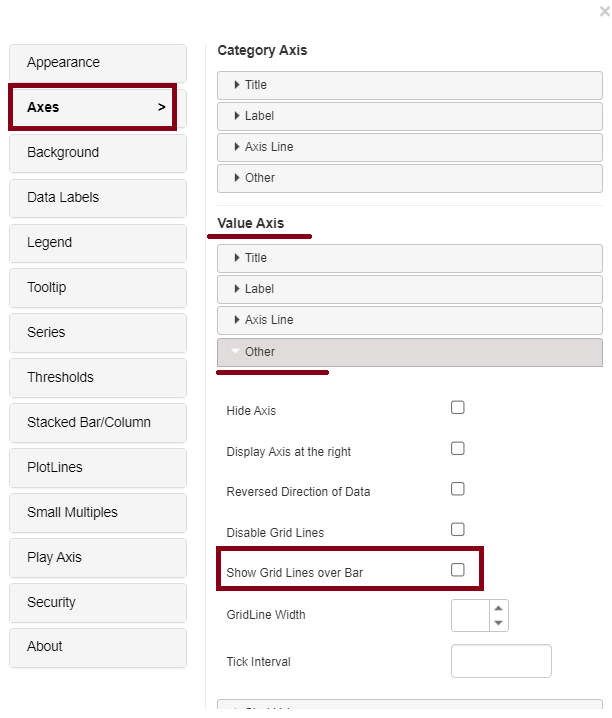Increase GridLine Width with up arrow
Screen dimensions: 612x718
[x=498, y=607]
